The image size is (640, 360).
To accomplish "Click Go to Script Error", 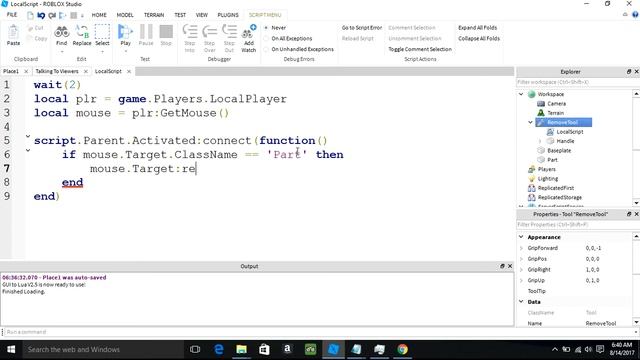I will (x=362, y=28).
